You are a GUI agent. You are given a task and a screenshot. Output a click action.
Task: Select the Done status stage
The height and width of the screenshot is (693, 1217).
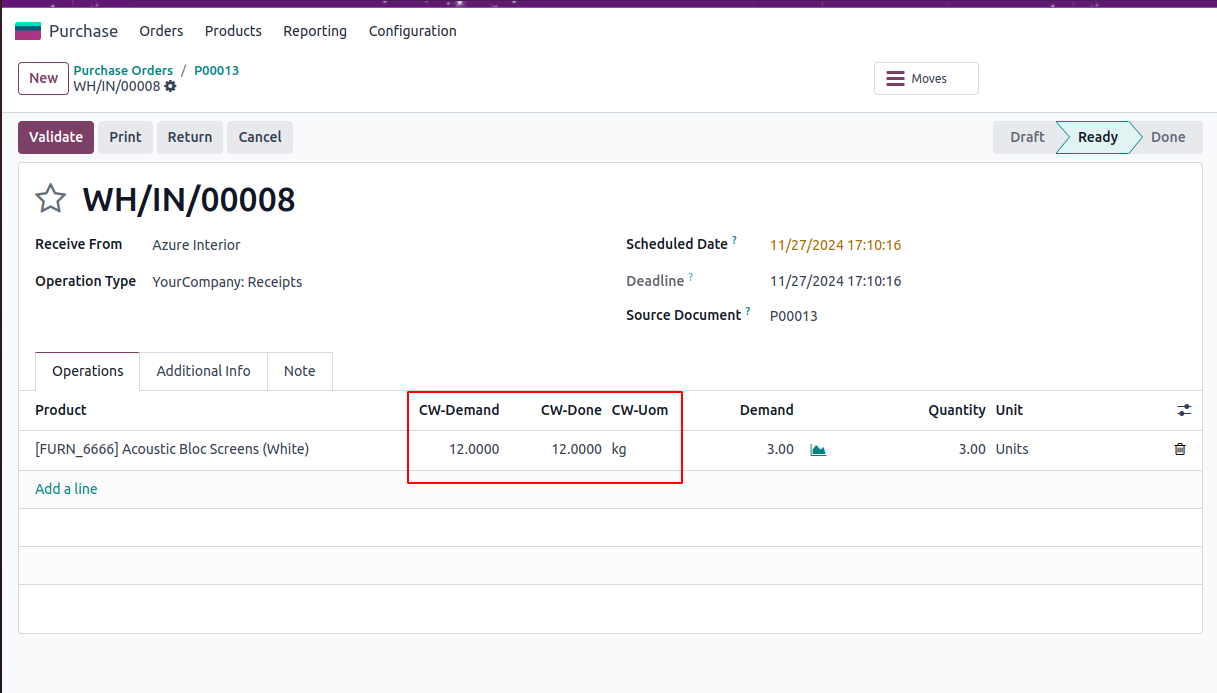[x=1167, y=137]
